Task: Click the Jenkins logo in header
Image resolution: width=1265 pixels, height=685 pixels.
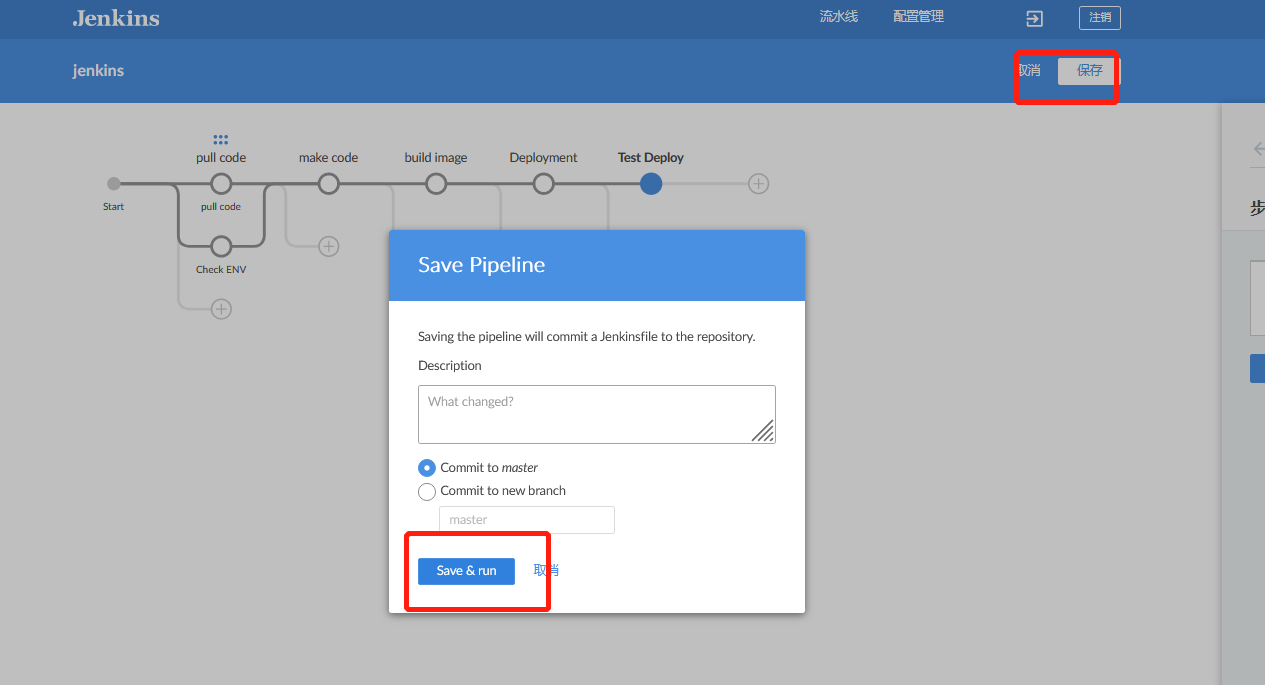Action: point(116,18)
